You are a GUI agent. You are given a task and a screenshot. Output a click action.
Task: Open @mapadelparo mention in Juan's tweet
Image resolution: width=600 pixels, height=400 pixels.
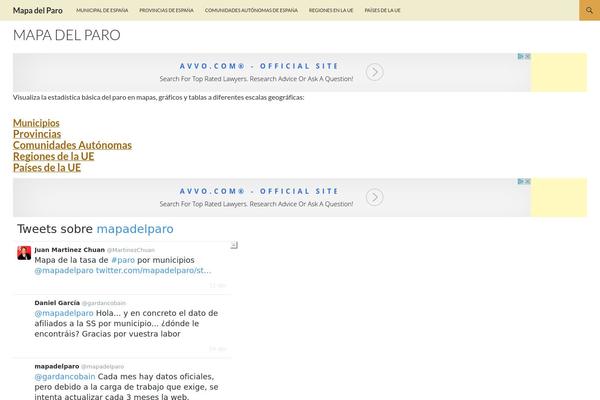[x=64, y=270]
